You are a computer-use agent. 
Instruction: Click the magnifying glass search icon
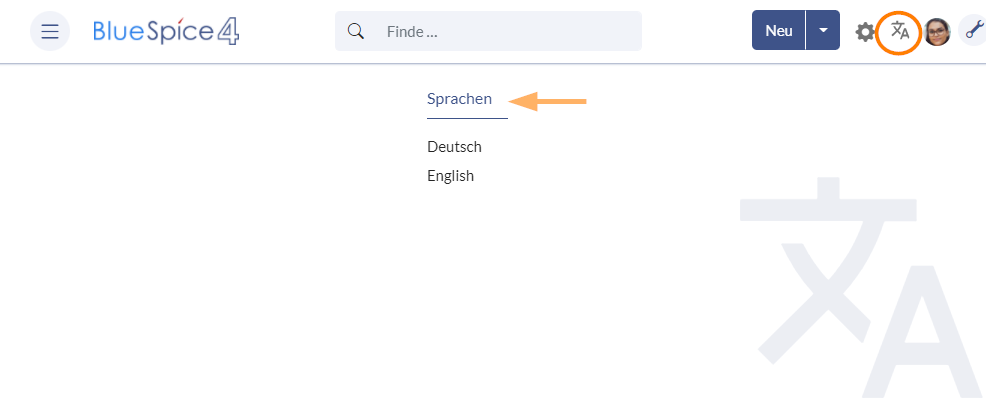click(356, 31)
